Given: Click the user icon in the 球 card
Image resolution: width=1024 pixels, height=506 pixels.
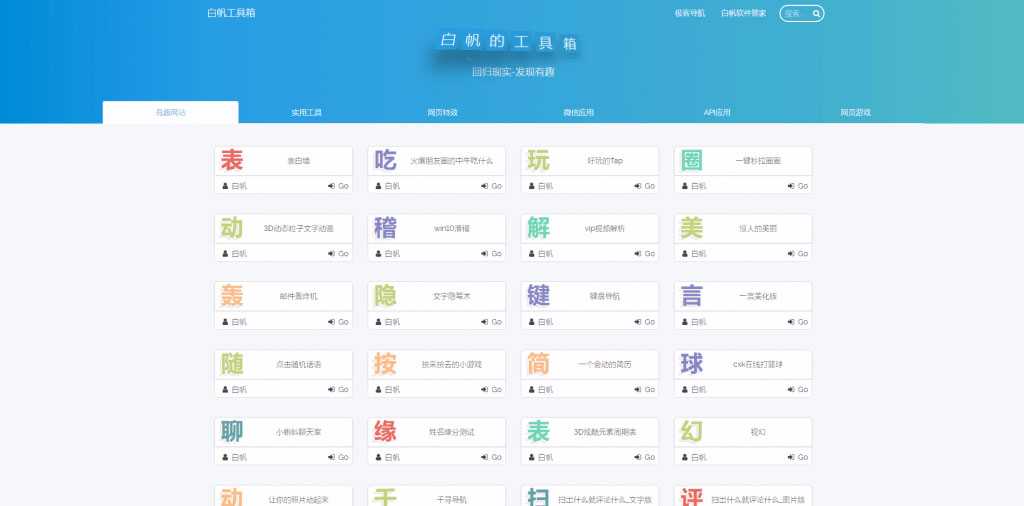Looking at the screenshot, I should tap(685, 390).
